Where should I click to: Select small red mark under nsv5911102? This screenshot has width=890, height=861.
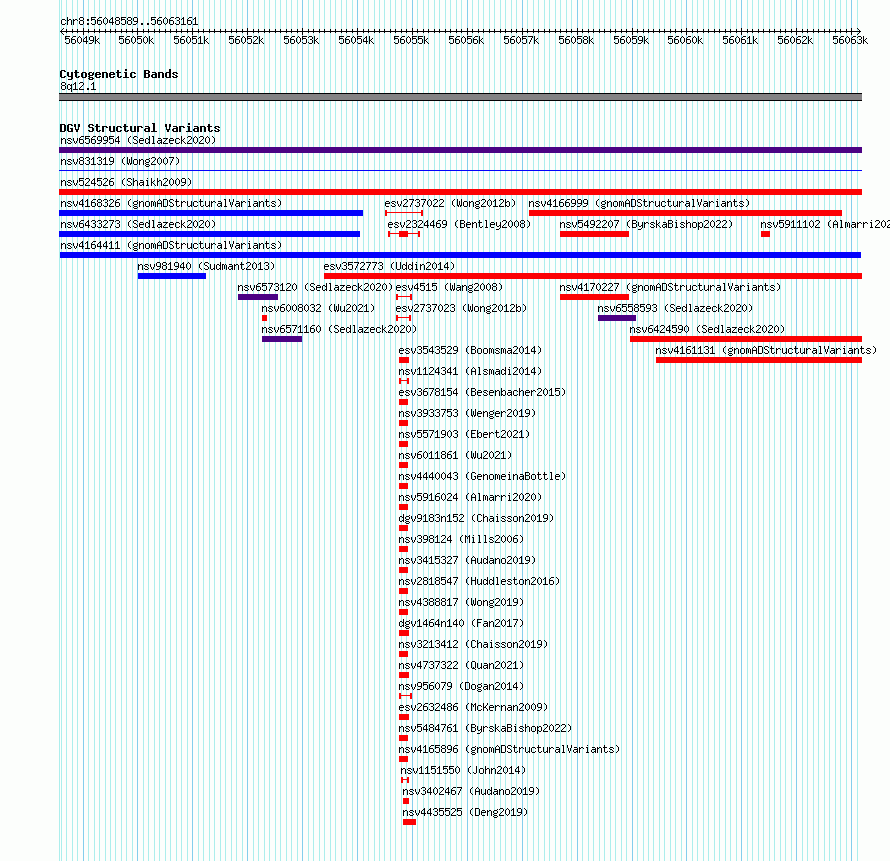(x=765, y=234)
